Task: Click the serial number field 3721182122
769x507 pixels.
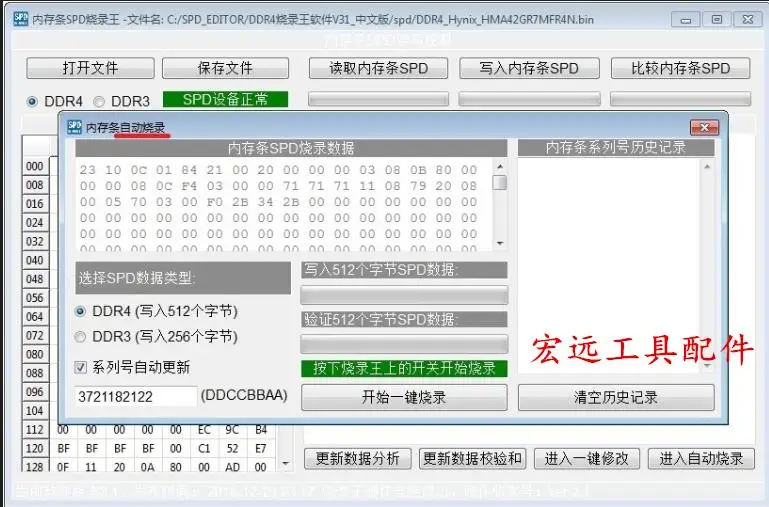Action: click(135, 396)
